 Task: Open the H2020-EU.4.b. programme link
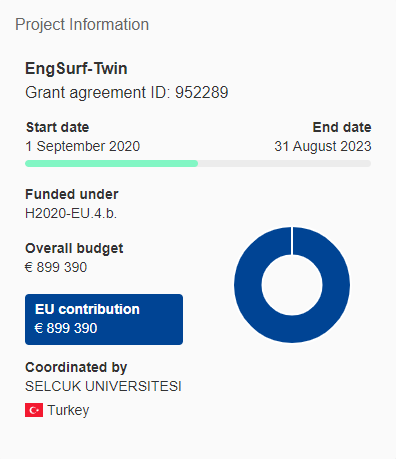[x=71, y=213]
